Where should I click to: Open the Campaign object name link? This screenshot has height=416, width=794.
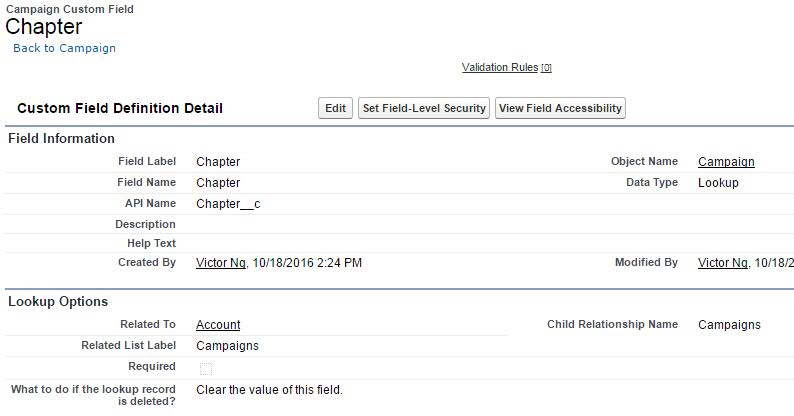point(726,162)
